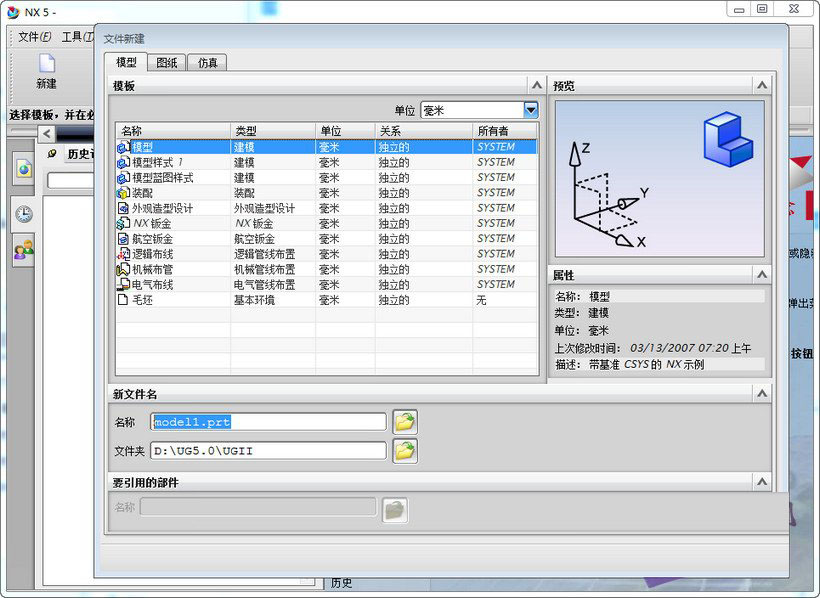Click the folder browse icon beside 文件夹
The width and height of the screenshot is (820, 598).
click(x=403, y=450)
